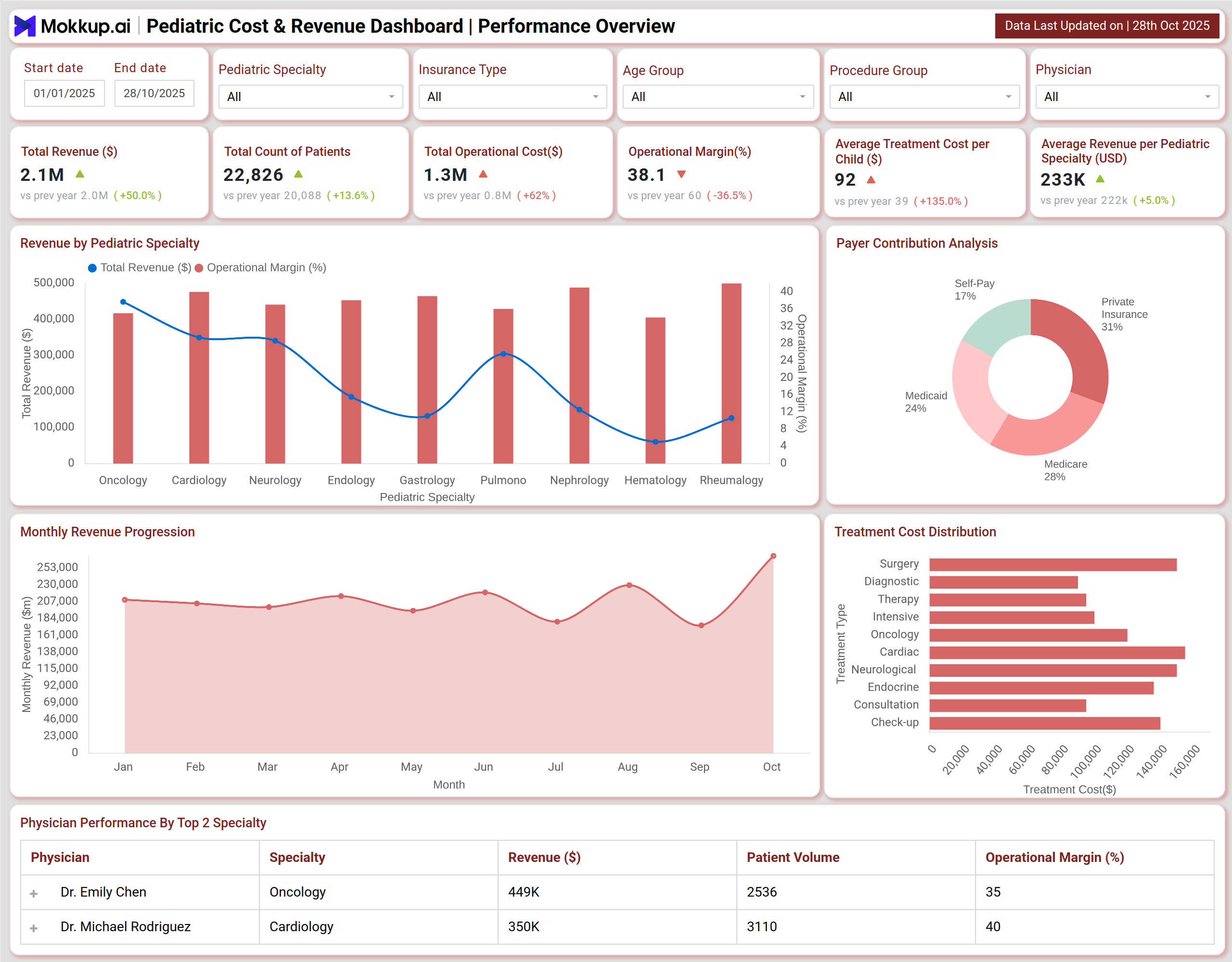Click the Monthly Revenue Progression title
The image size is (1232, 962).
pos(107,532)
